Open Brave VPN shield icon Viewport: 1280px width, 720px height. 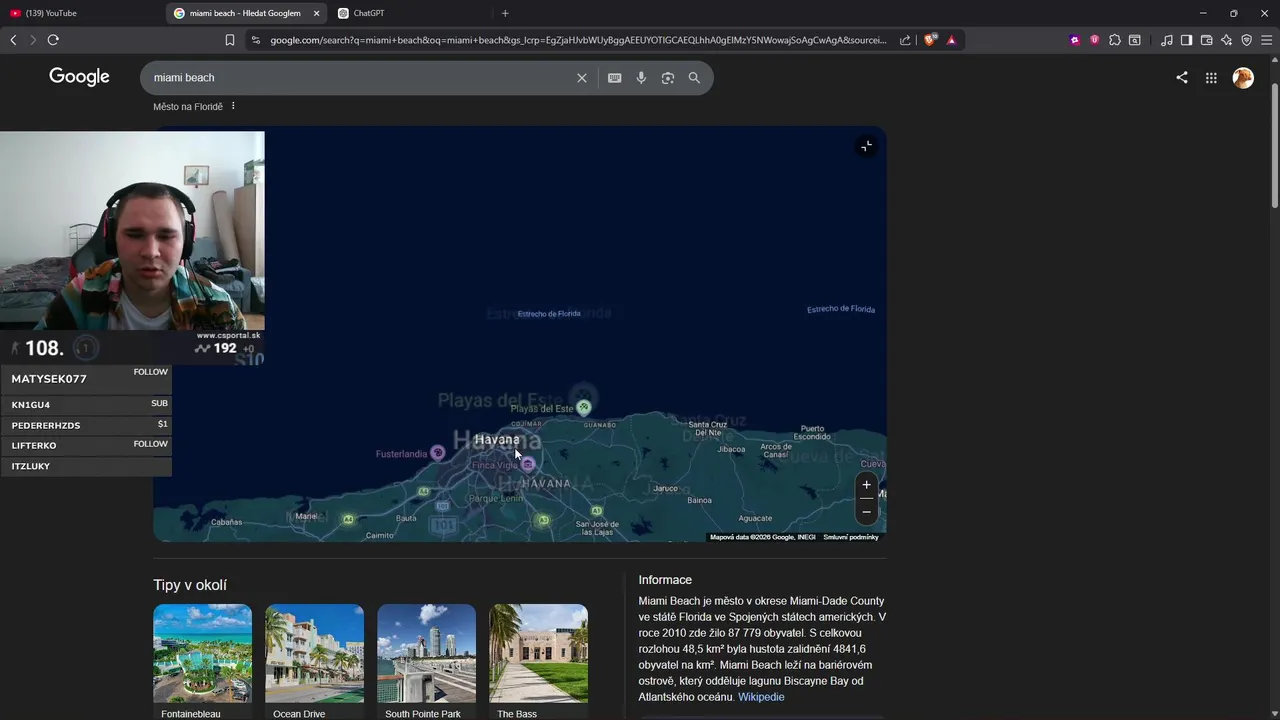pyautogui.click(x=1246, y=40)
